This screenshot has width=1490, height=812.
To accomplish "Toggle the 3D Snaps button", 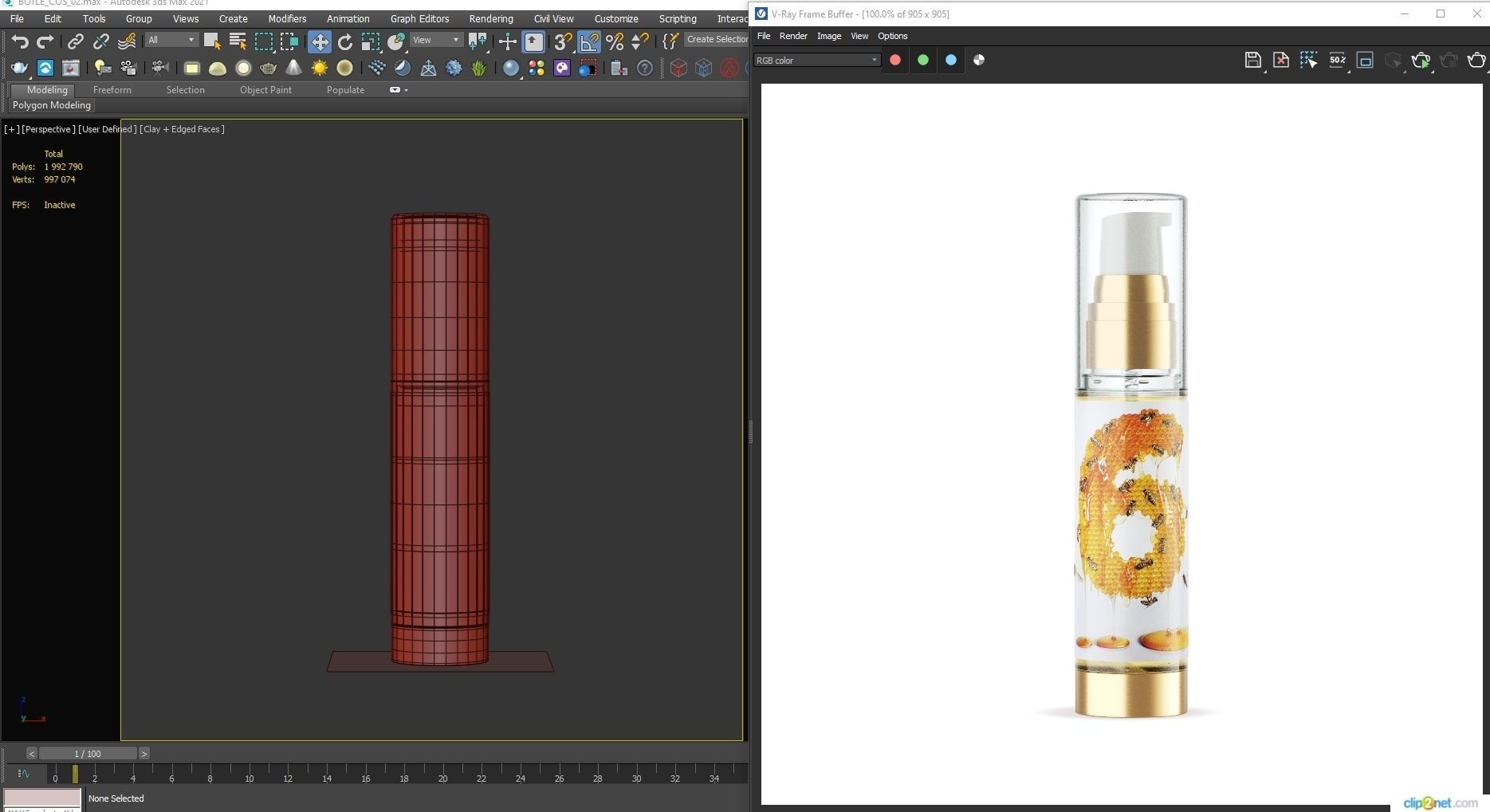I will (563, 41).
